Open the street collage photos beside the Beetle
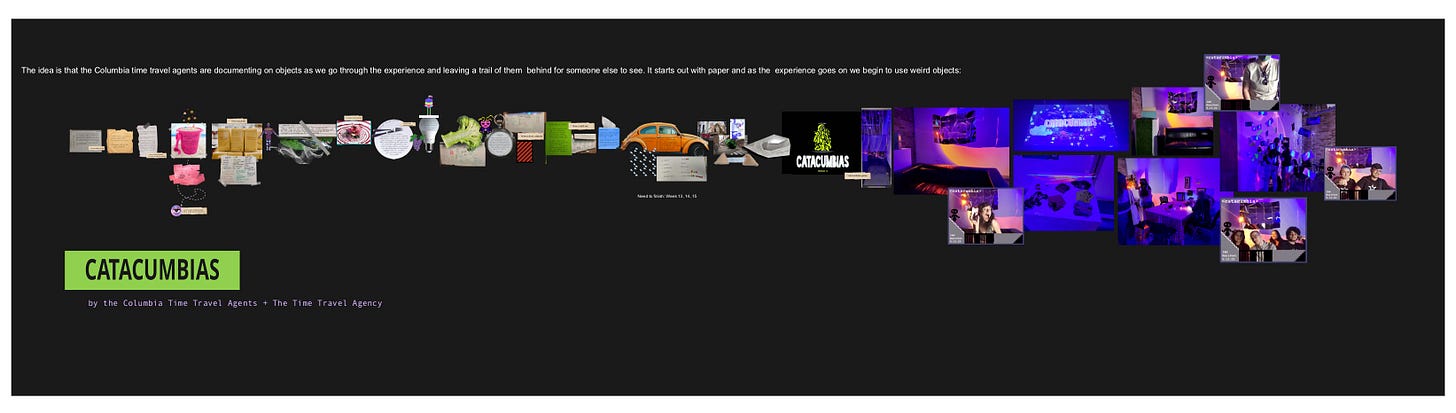 coord(722,138)
